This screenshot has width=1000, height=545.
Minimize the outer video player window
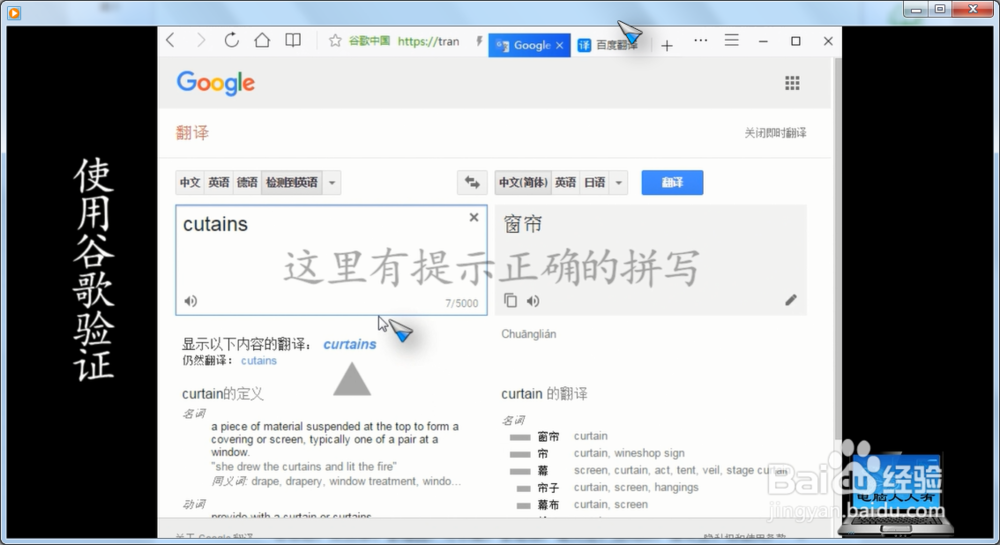pyautogui.click(x=916, y=10)
